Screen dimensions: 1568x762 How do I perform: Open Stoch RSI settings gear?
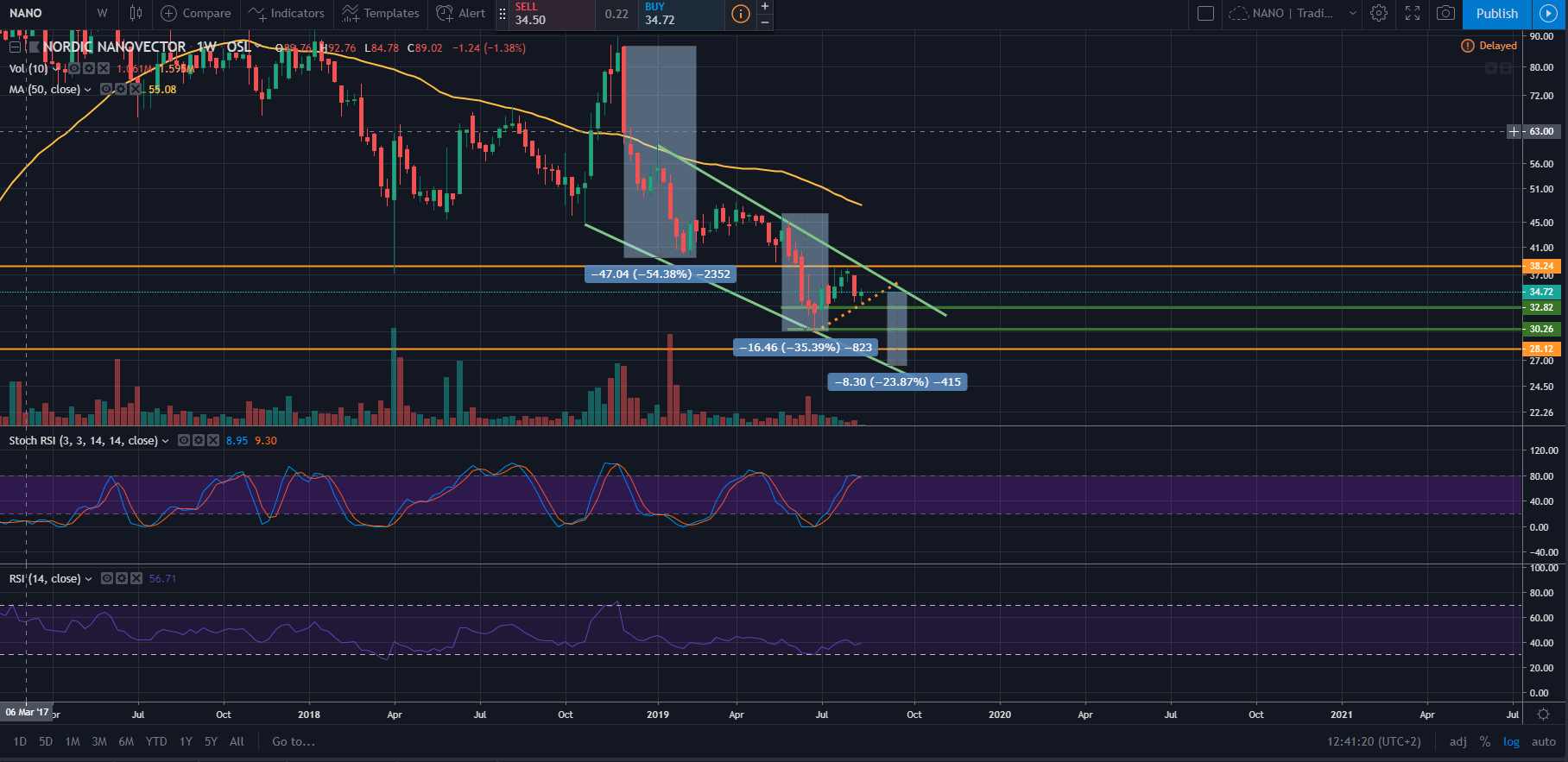coord(199,440)
